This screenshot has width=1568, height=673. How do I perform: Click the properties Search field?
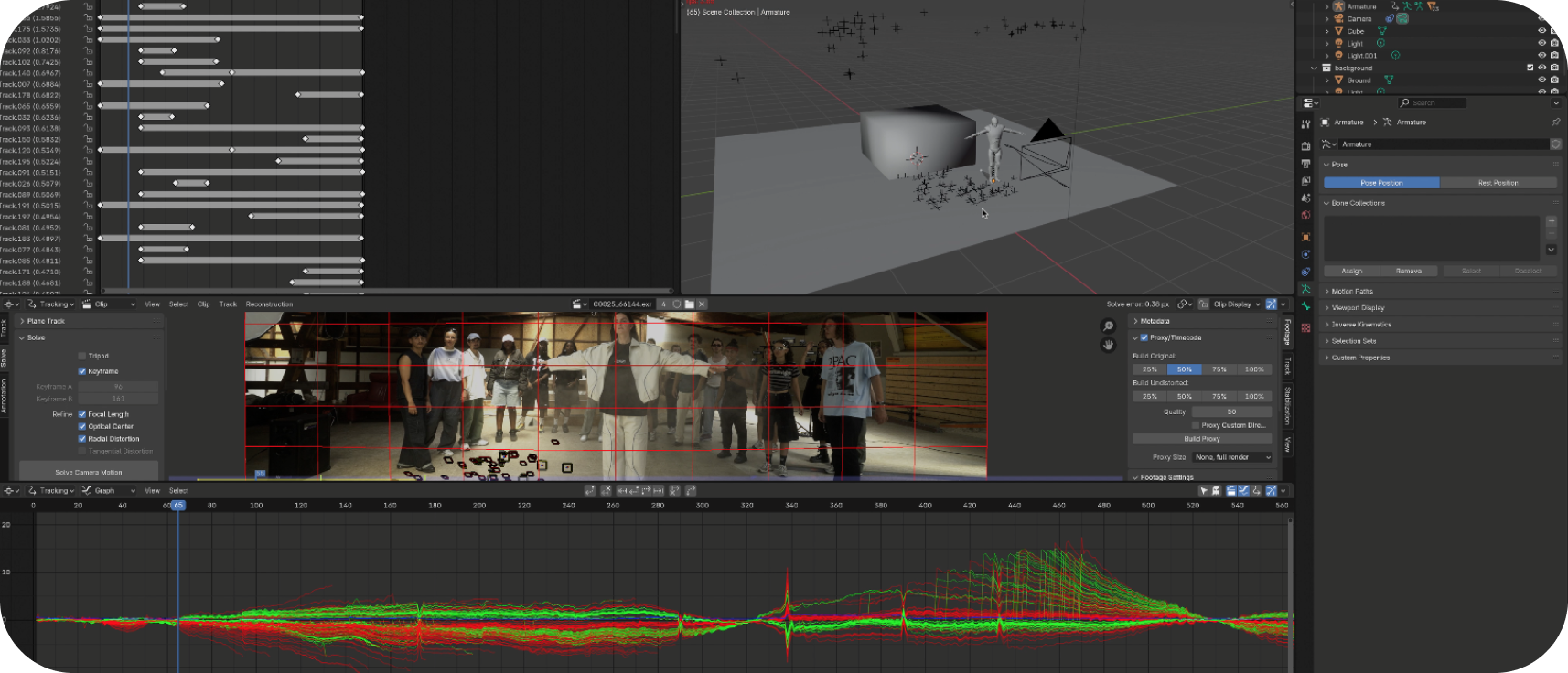pos(1432,102)
